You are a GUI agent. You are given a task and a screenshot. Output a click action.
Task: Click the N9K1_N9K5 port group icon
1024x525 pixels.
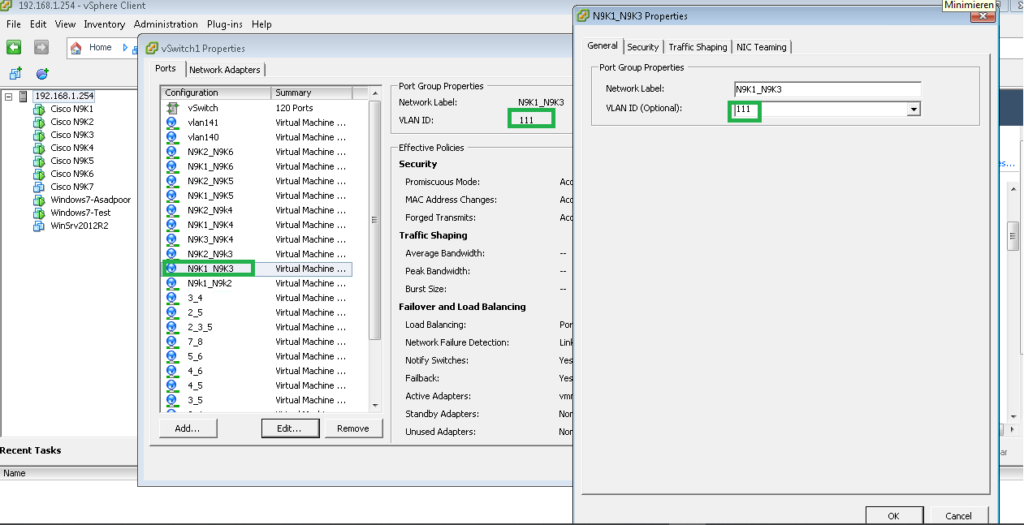click(x=172, y=196)
